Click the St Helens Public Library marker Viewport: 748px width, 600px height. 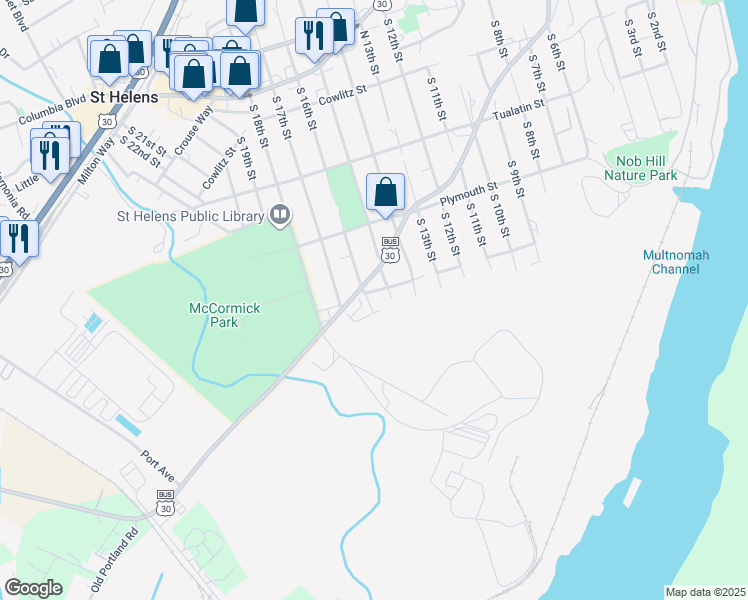280,215
